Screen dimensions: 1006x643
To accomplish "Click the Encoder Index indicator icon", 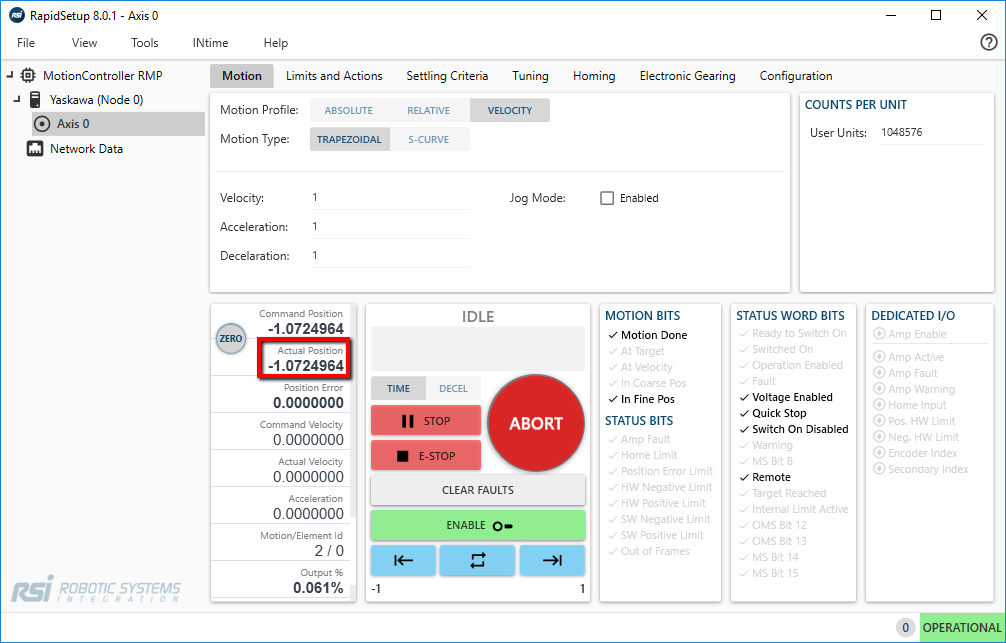I will [x=879, y=453].
